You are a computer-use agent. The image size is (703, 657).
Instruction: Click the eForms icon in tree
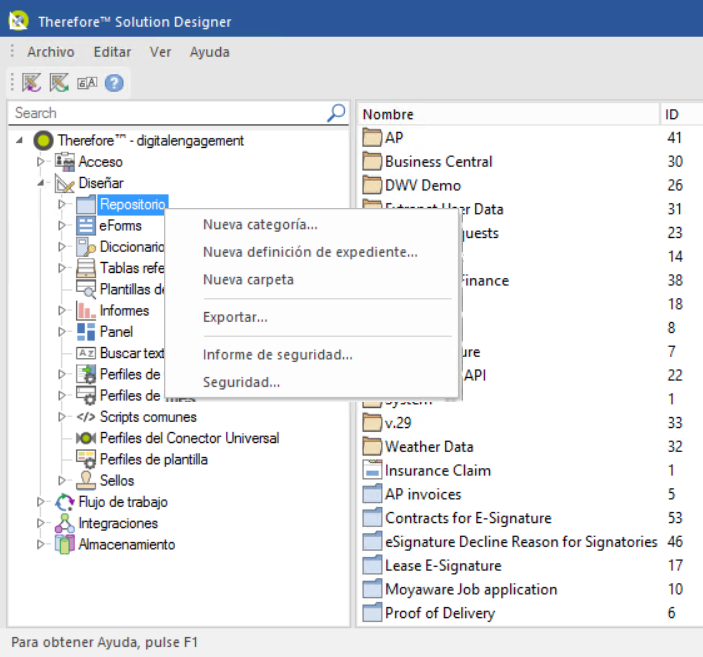(x=86, y=226)
